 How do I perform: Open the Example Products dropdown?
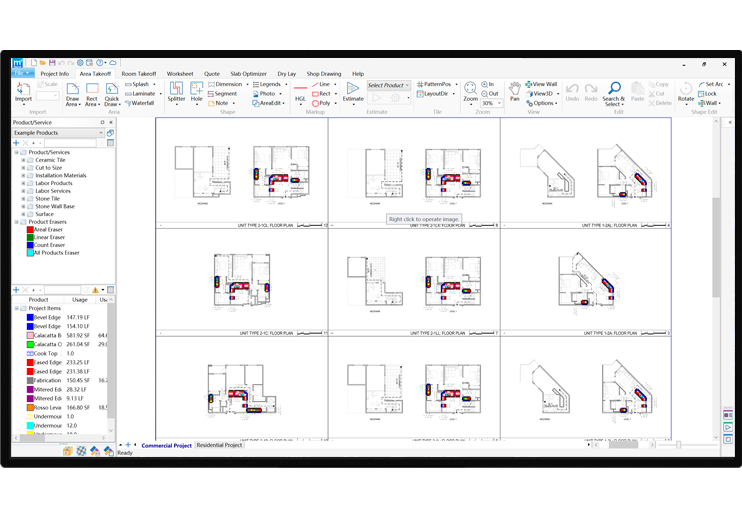click(102, 132)
